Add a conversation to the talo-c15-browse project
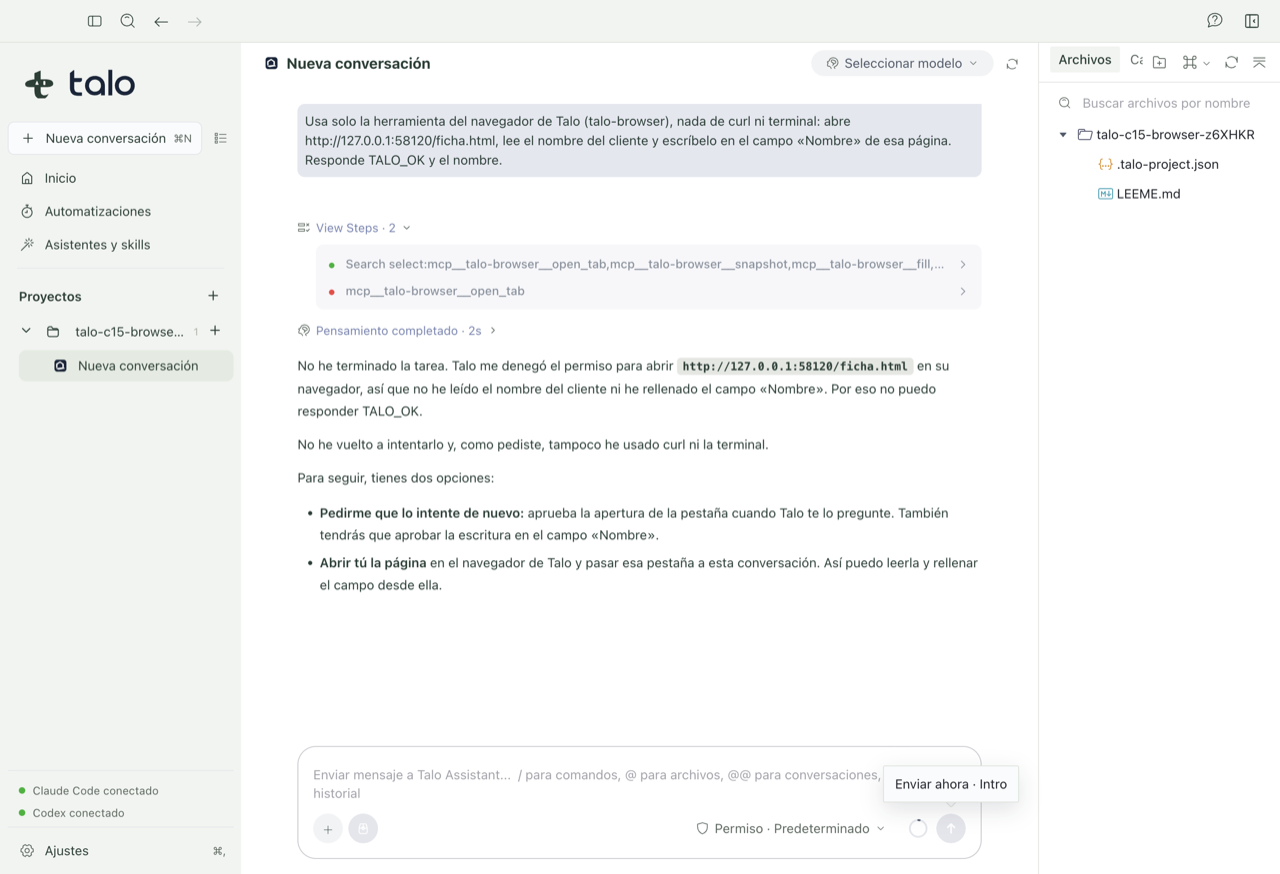 click(215, 331)
